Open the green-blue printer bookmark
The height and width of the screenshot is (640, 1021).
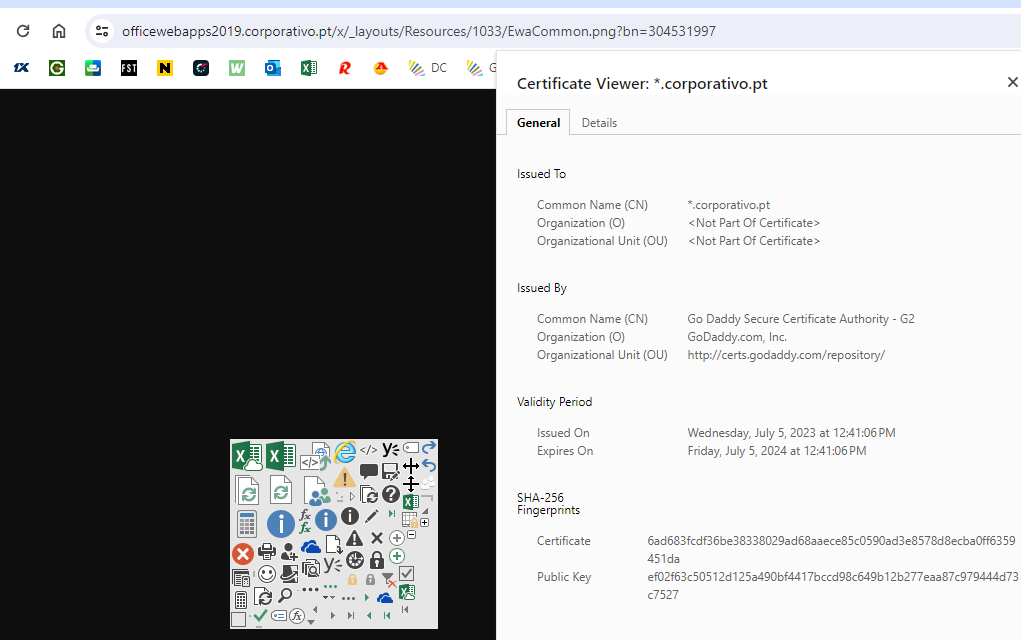93,68
